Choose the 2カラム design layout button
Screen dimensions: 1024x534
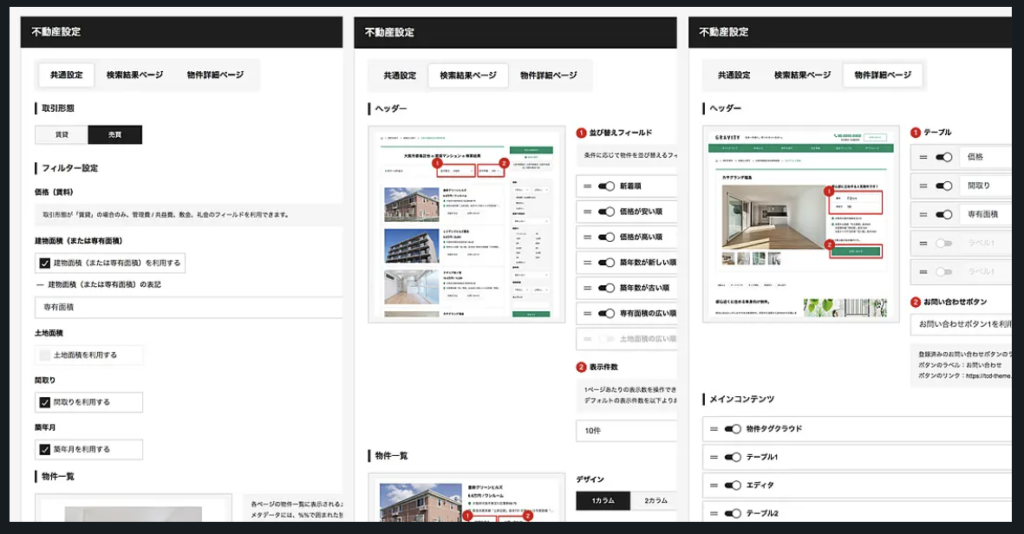click(655, 500)
